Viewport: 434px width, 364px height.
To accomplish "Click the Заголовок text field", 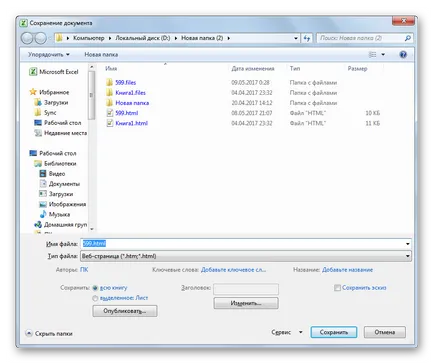I will pos(246,289).
